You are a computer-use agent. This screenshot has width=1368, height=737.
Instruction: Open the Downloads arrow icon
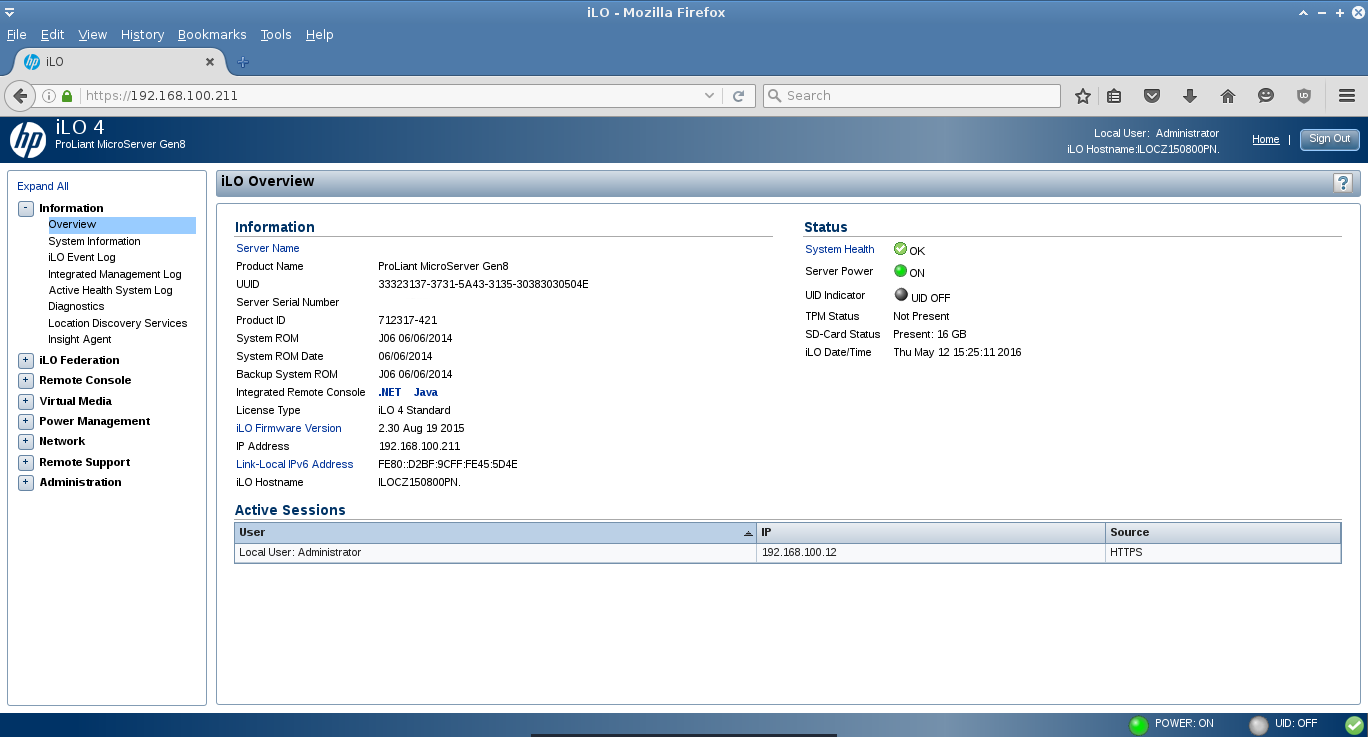(1190, 96)
